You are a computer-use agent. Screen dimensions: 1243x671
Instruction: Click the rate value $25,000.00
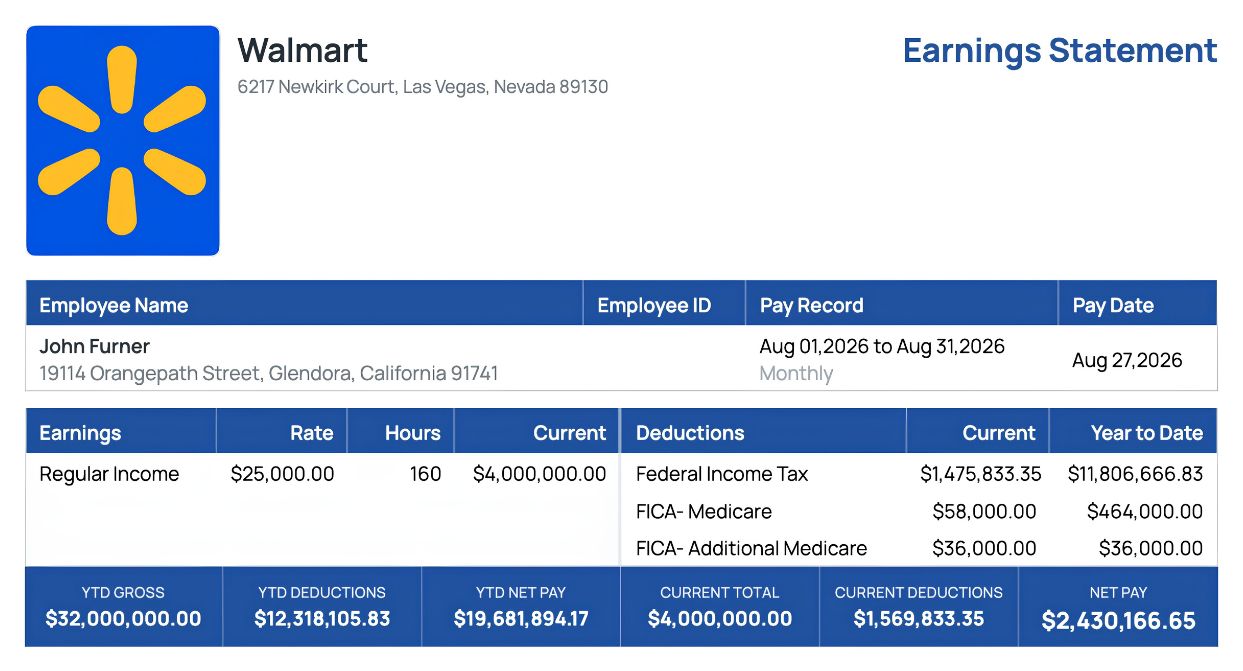coord(282,474)
